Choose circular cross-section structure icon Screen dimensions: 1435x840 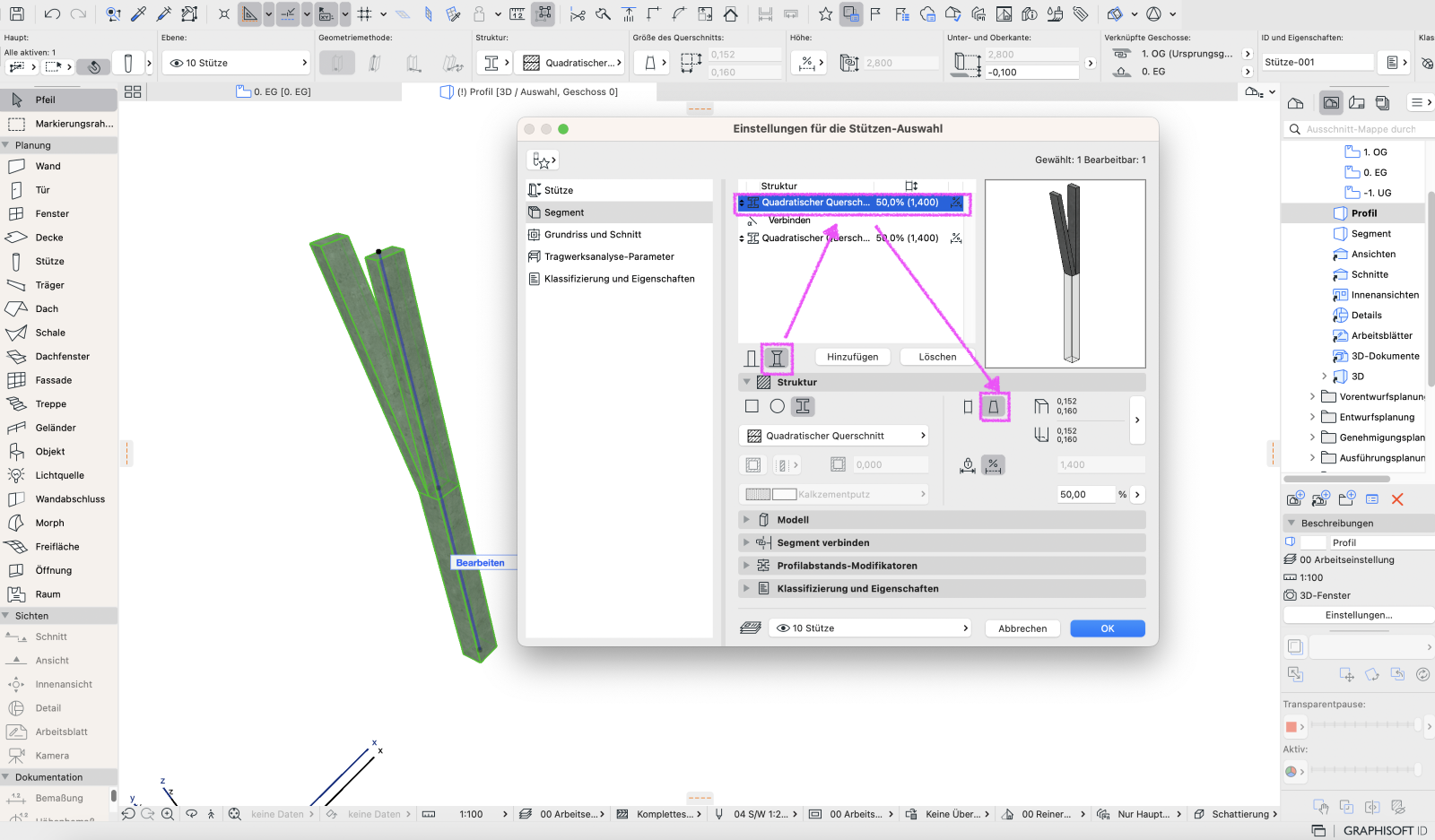point(778,407)
